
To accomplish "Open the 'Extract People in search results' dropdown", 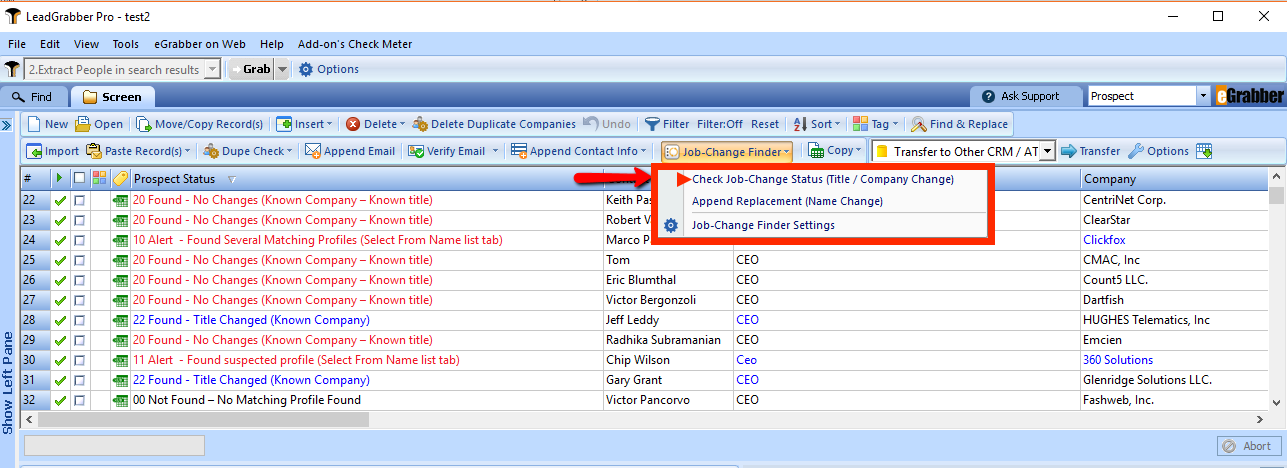I will point(212,69).
